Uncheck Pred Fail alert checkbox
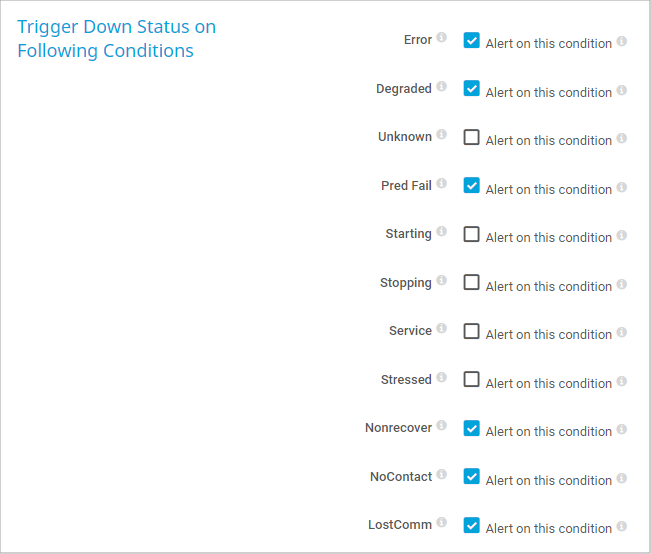The width and height of the screenshot is (651, 554). pyautogui.click(x=472, y=186)
